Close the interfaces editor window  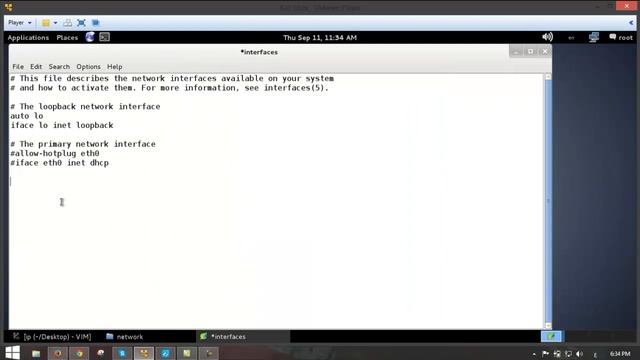(544, 52)
